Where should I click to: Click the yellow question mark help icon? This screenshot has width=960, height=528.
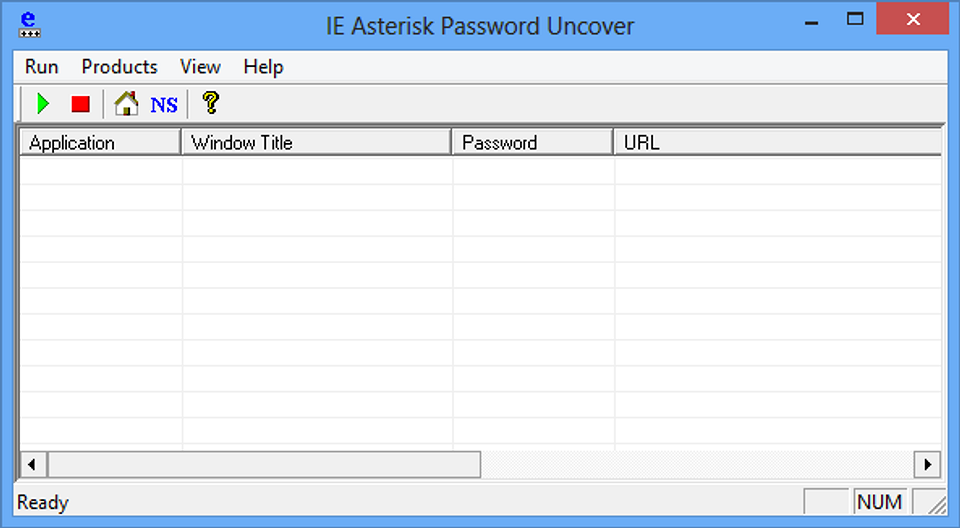pos(211,103)
